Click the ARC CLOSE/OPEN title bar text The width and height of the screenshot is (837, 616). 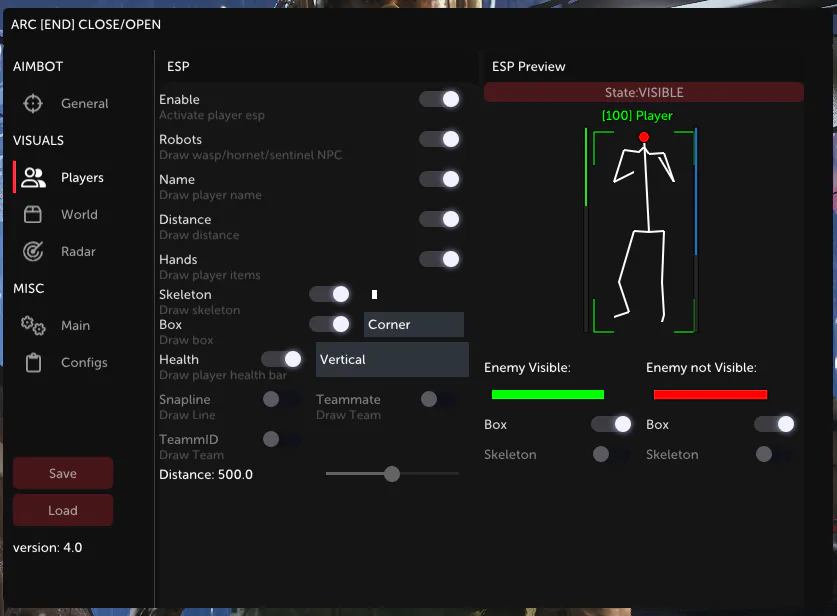tap(86, 24)
